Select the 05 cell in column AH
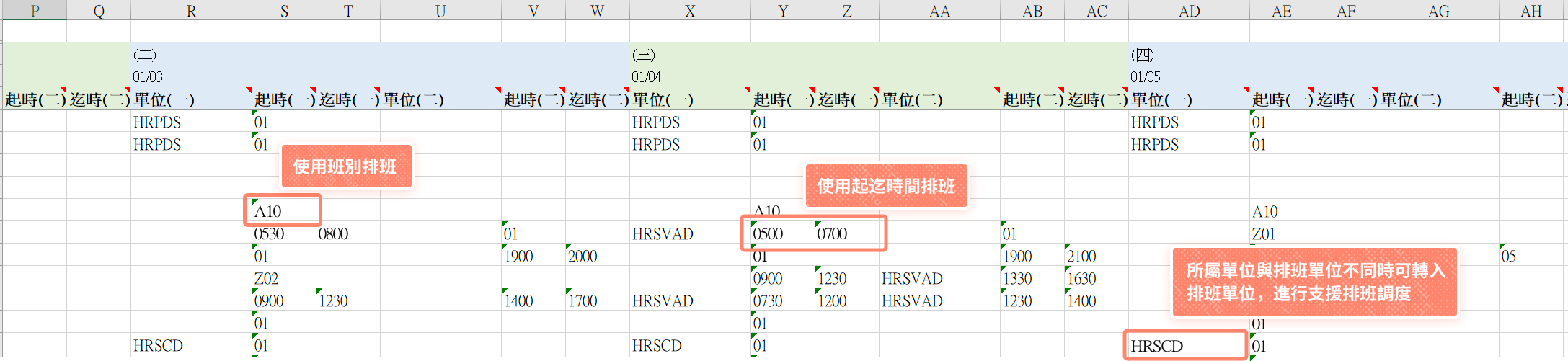This screenshot has width=1568, height=361. [x=1530, y=256]
